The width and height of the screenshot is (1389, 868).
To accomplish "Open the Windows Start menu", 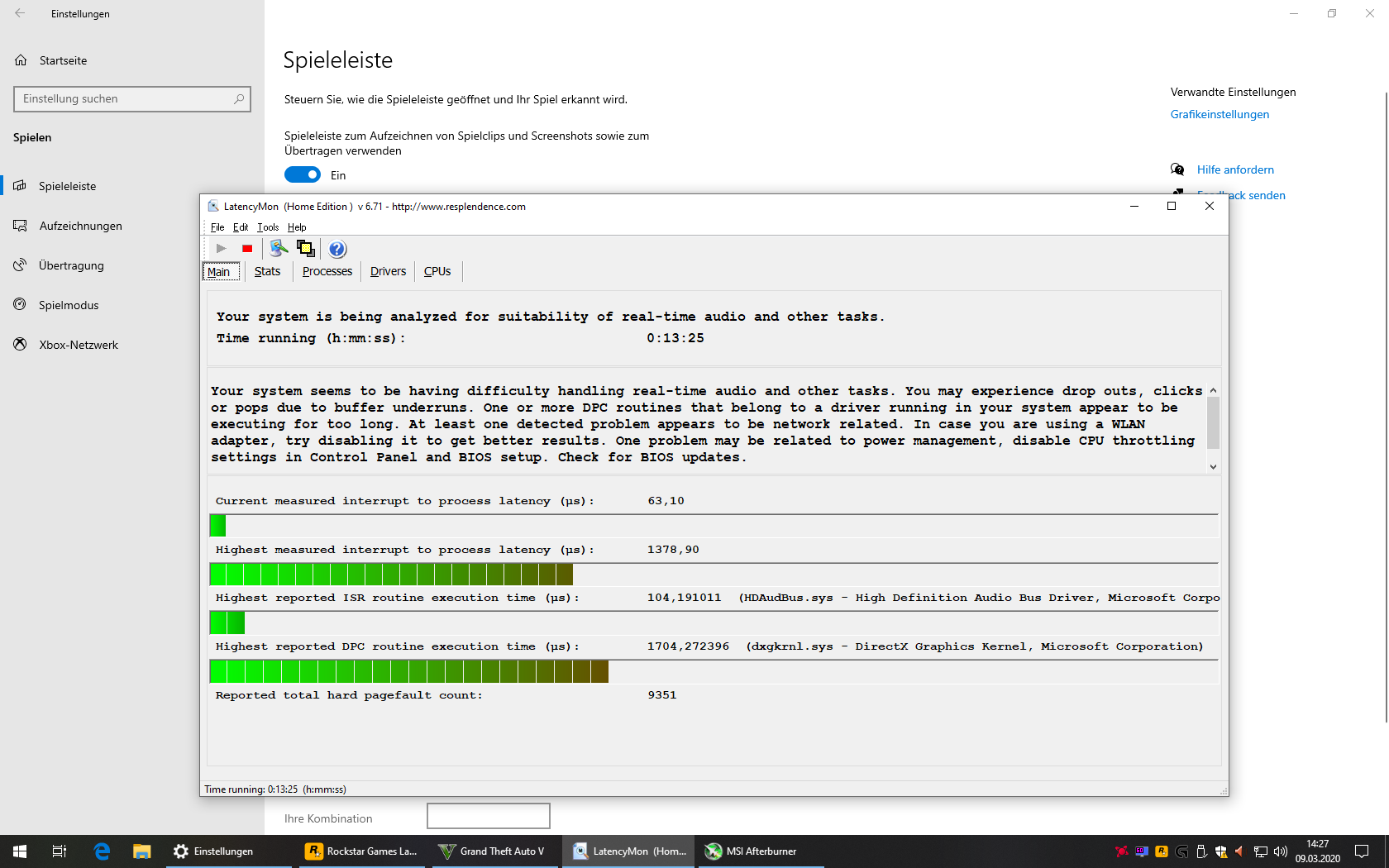I will 20,851.
